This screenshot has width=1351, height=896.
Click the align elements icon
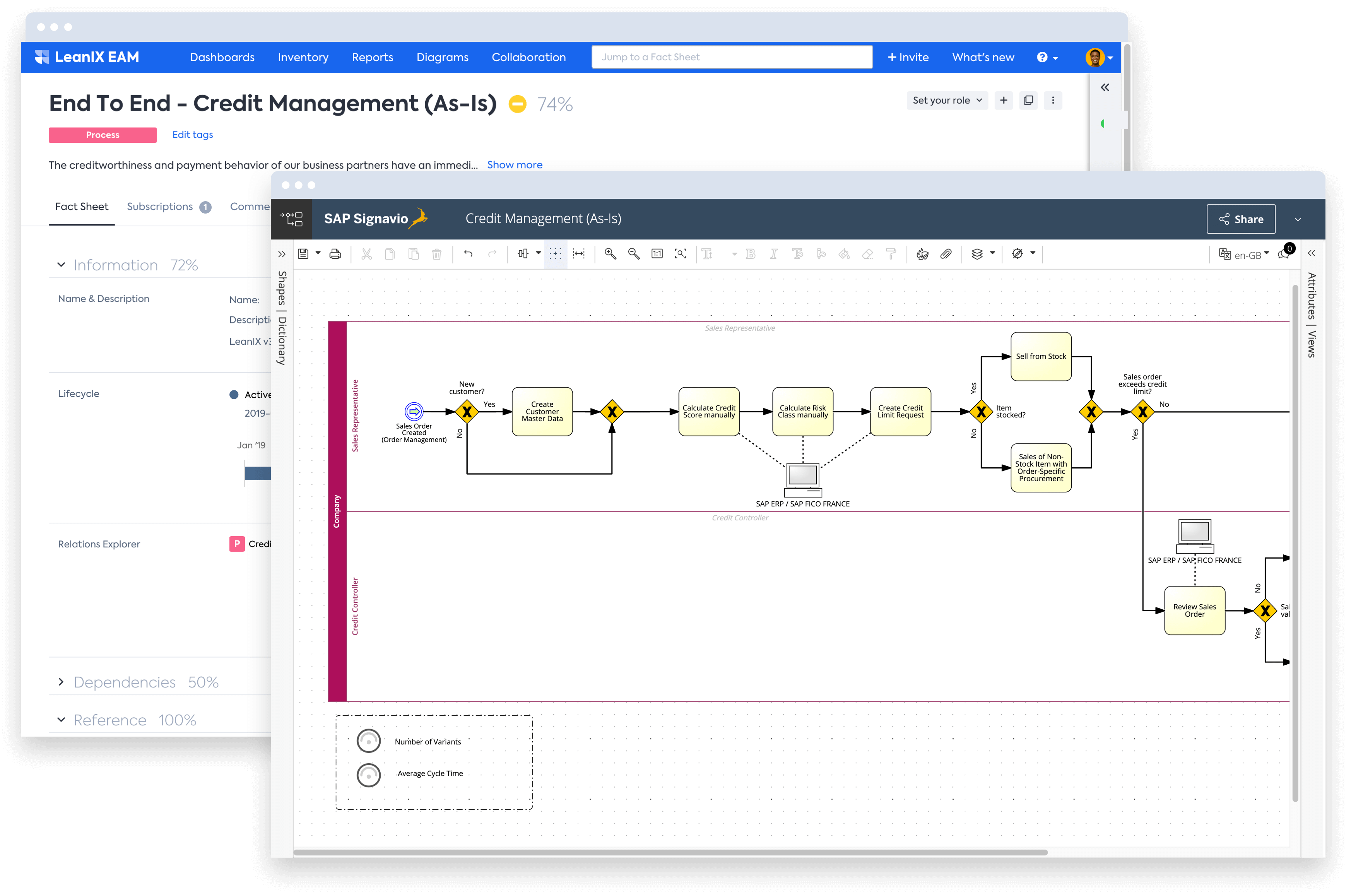click(523, 254)
